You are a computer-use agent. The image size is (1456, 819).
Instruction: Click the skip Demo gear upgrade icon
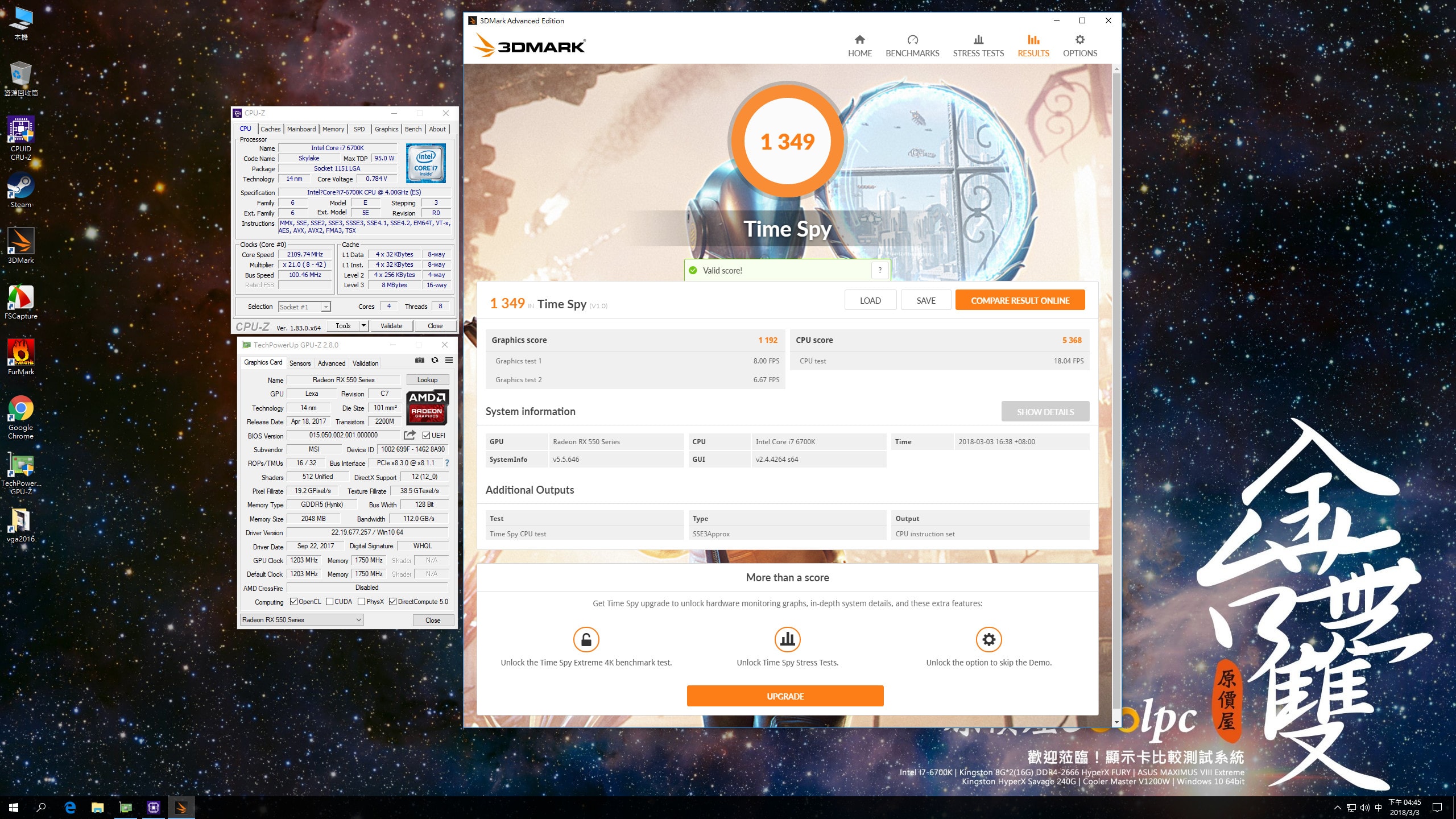pyautogui.click(x=988, y=639)
